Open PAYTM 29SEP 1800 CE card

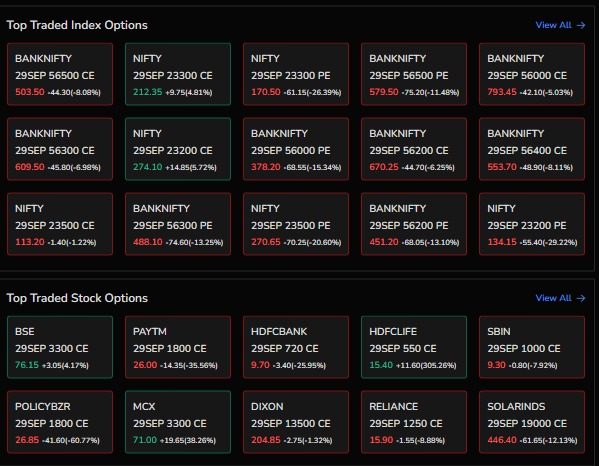[x=178, y=347]
